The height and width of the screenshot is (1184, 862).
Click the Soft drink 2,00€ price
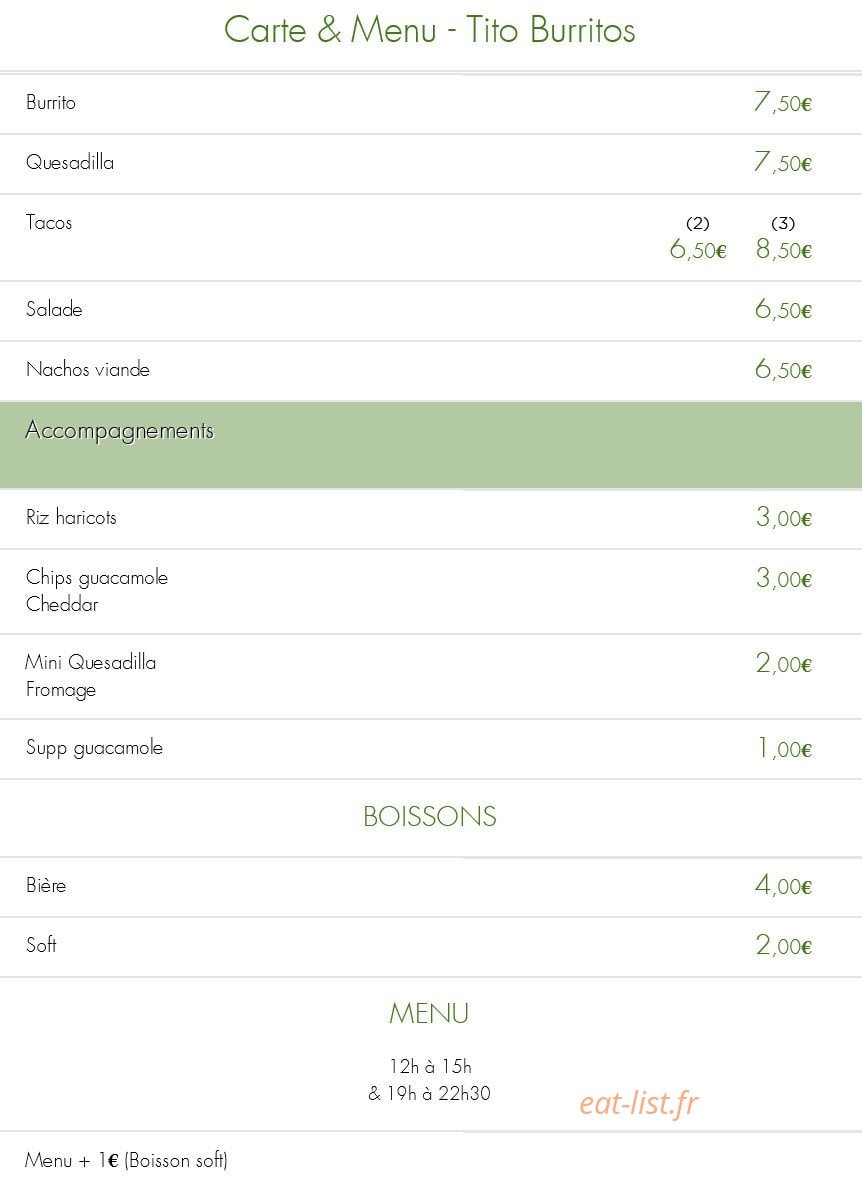(783, 945)
